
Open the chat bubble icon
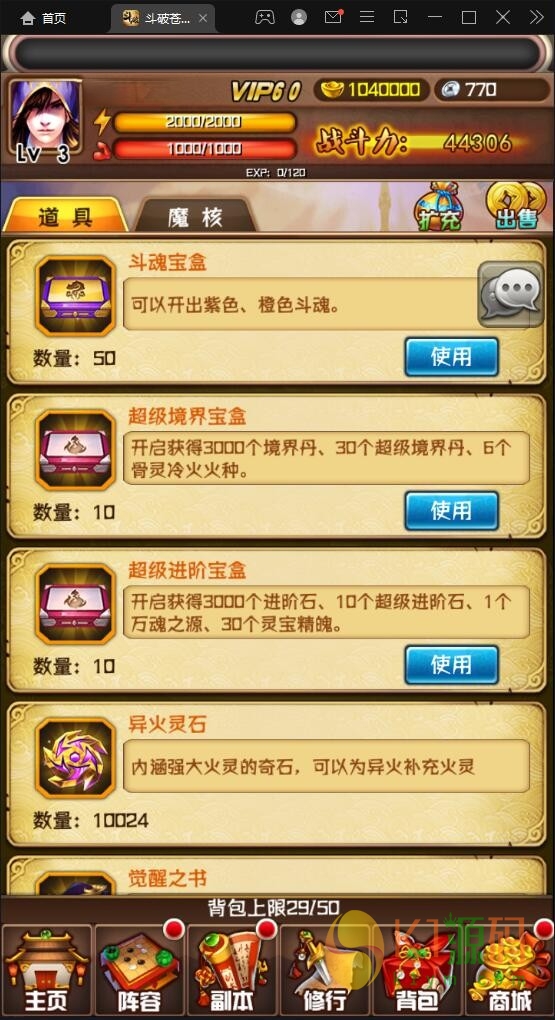pyautogui.click(x=511, y=295)
